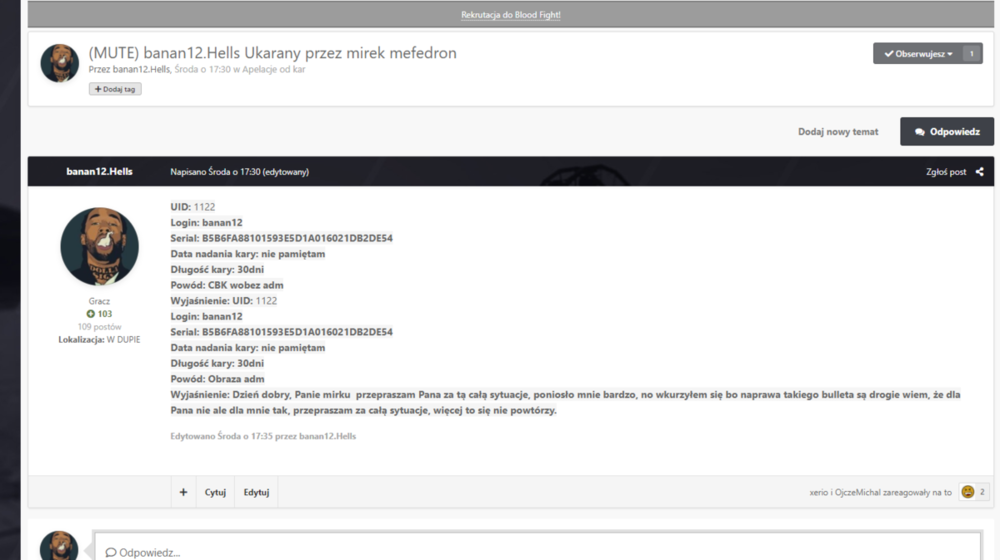The height and width of the screenshot is (560, 1000).
Task: Click into the Odpowiedz reply field
Action: (x=537, y=548)
